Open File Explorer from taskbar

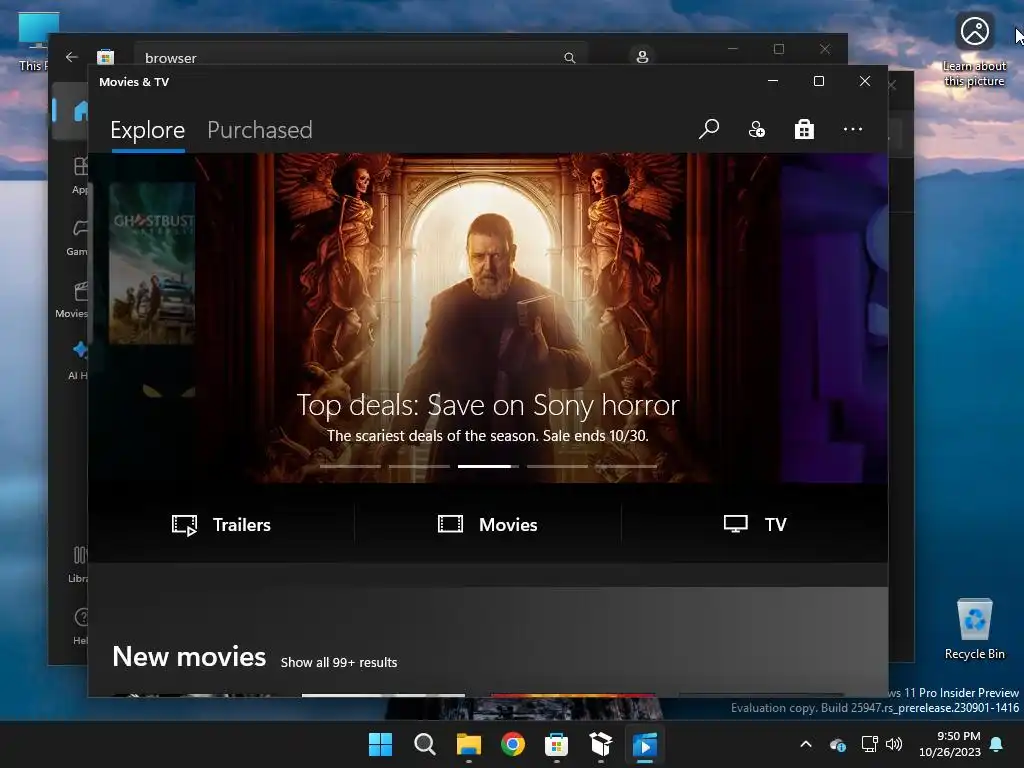tap(468, 744)
